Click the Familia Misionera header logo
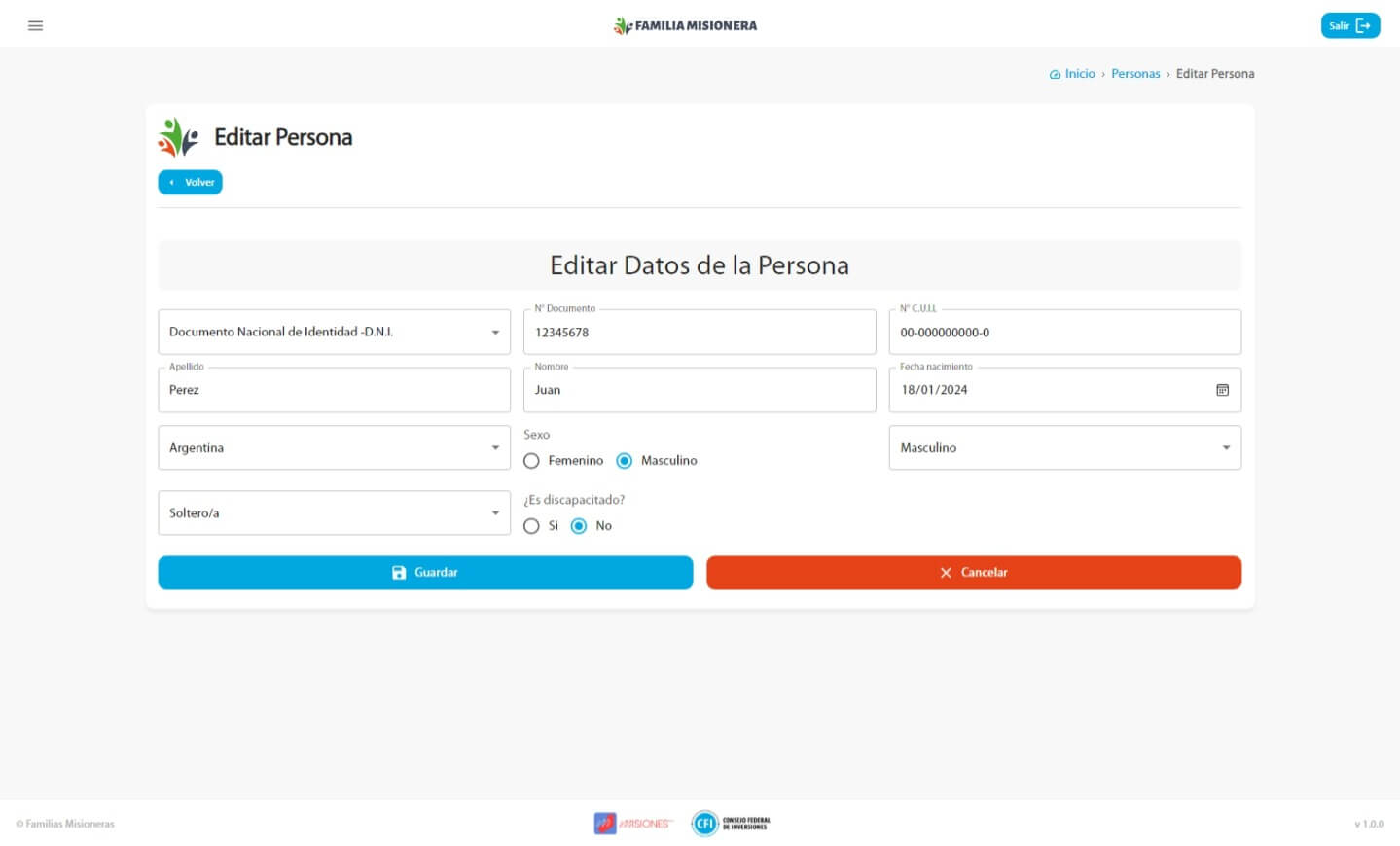The image size is (1400, 846). [x=685, y=25]
